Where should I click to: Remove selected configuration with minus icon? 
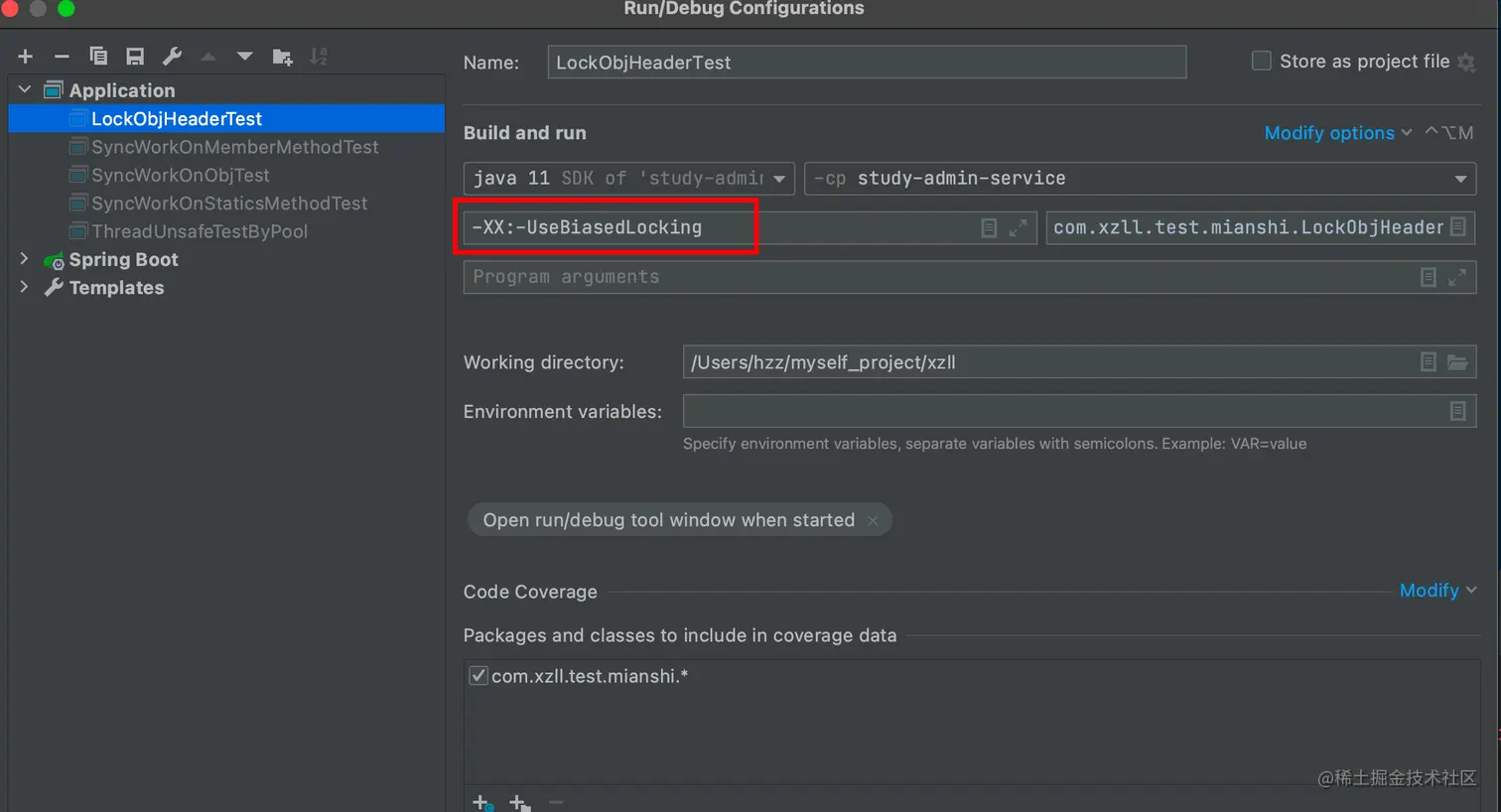[x=62, y=57]
